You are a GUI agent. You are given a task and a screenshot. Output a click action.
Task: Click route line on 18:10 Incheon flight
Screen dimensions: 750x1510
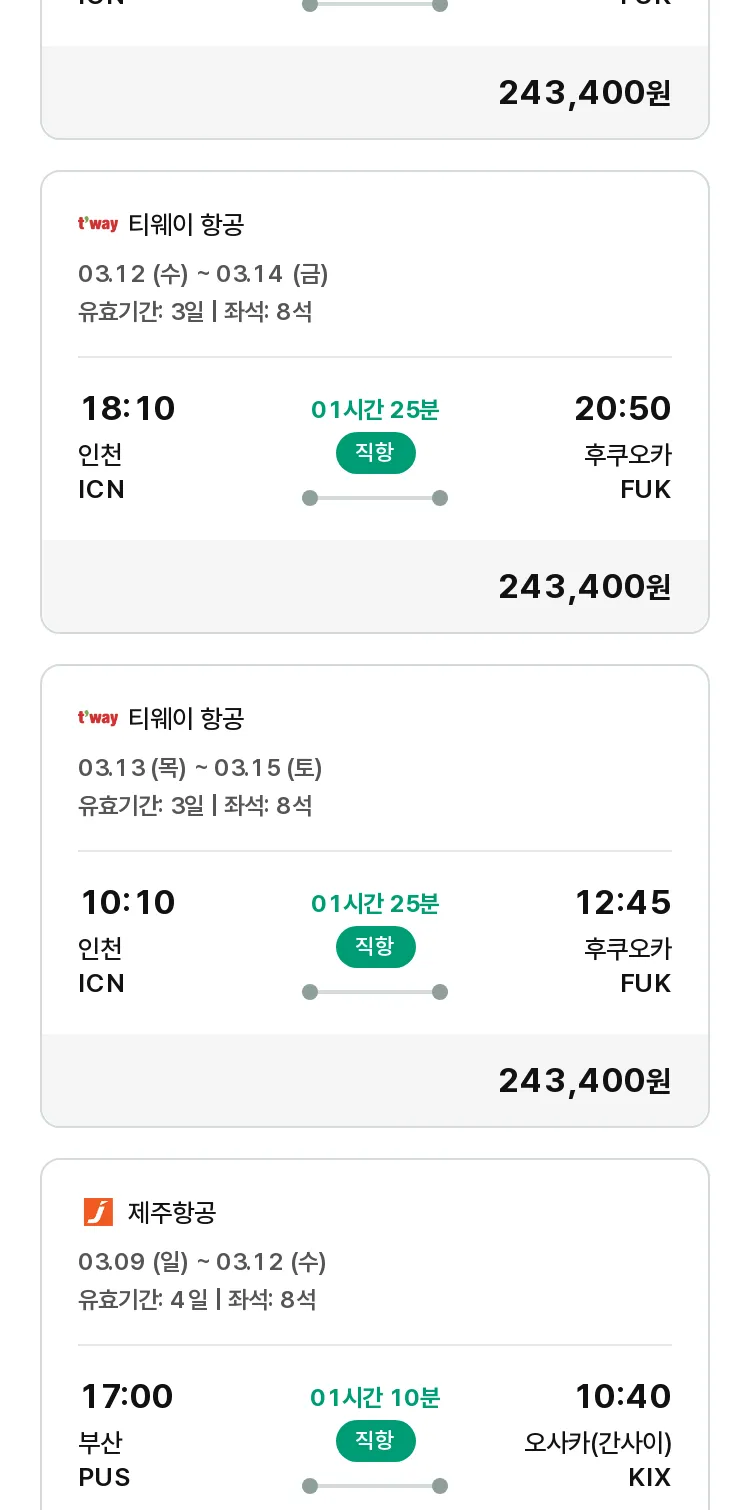click(375, 498)
